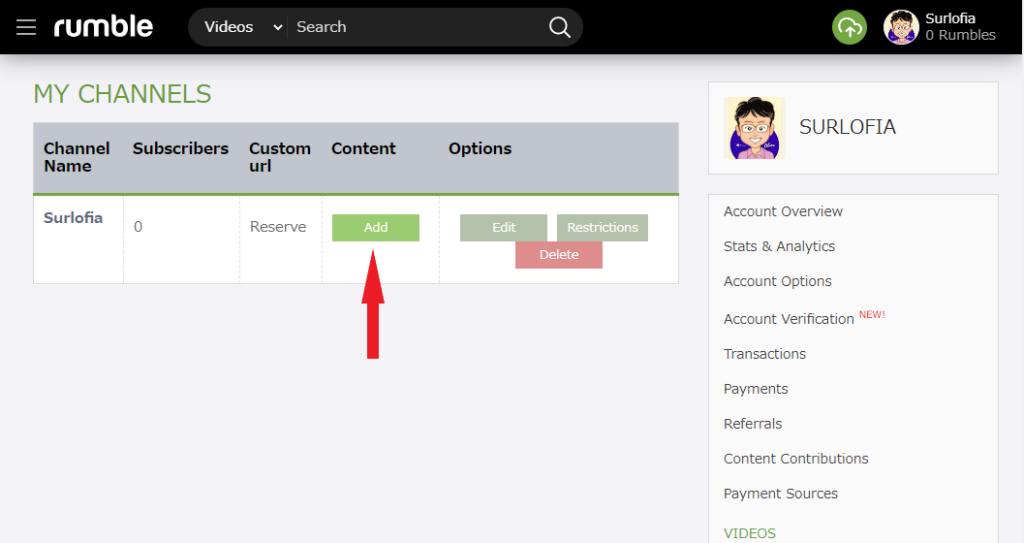Screen dimensions: 1024x543
Task: Open the Surlofia channel name link
Action: (73, 218)
